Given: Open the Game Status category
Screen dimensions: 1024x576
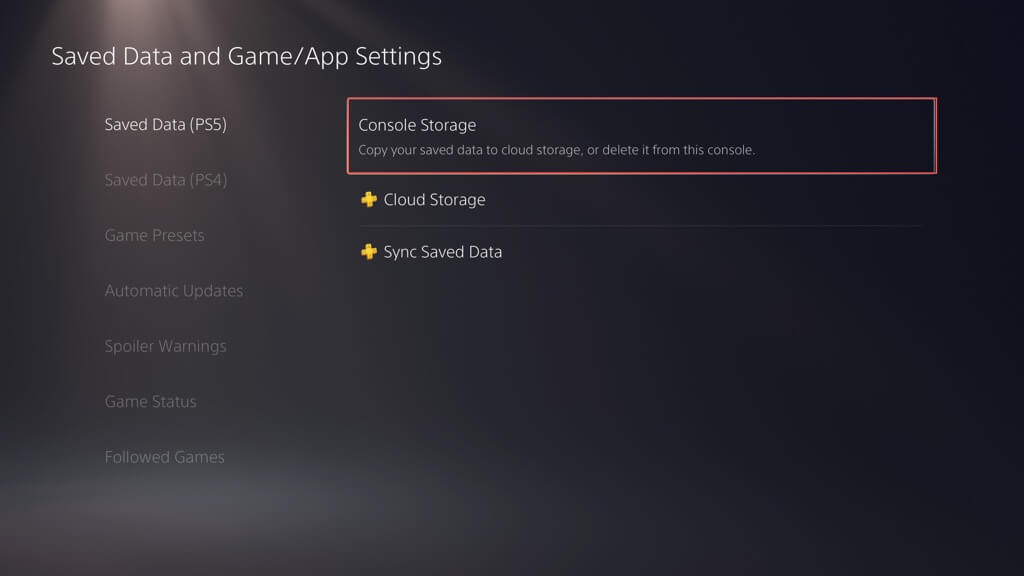Looking at the screenshot, I should coord(150,402).
